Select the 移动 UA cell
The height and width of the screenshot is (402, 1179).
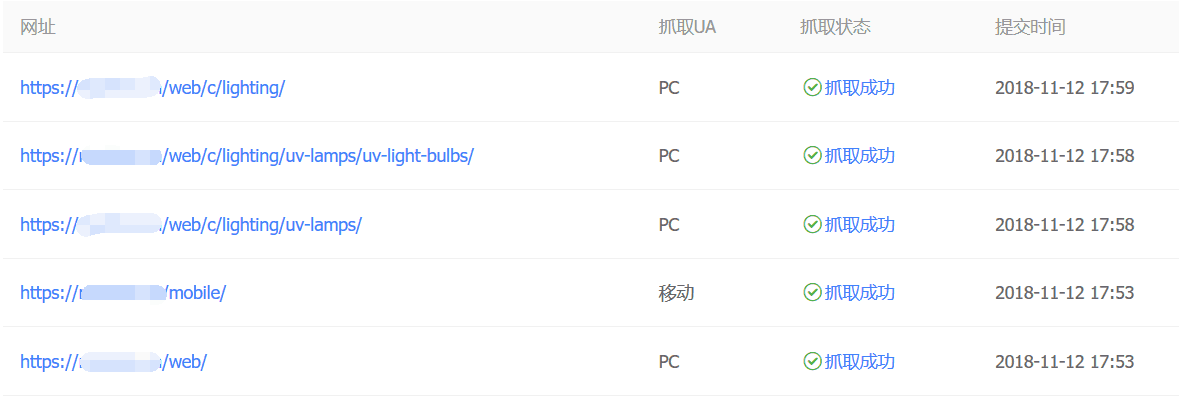[676, 292]
